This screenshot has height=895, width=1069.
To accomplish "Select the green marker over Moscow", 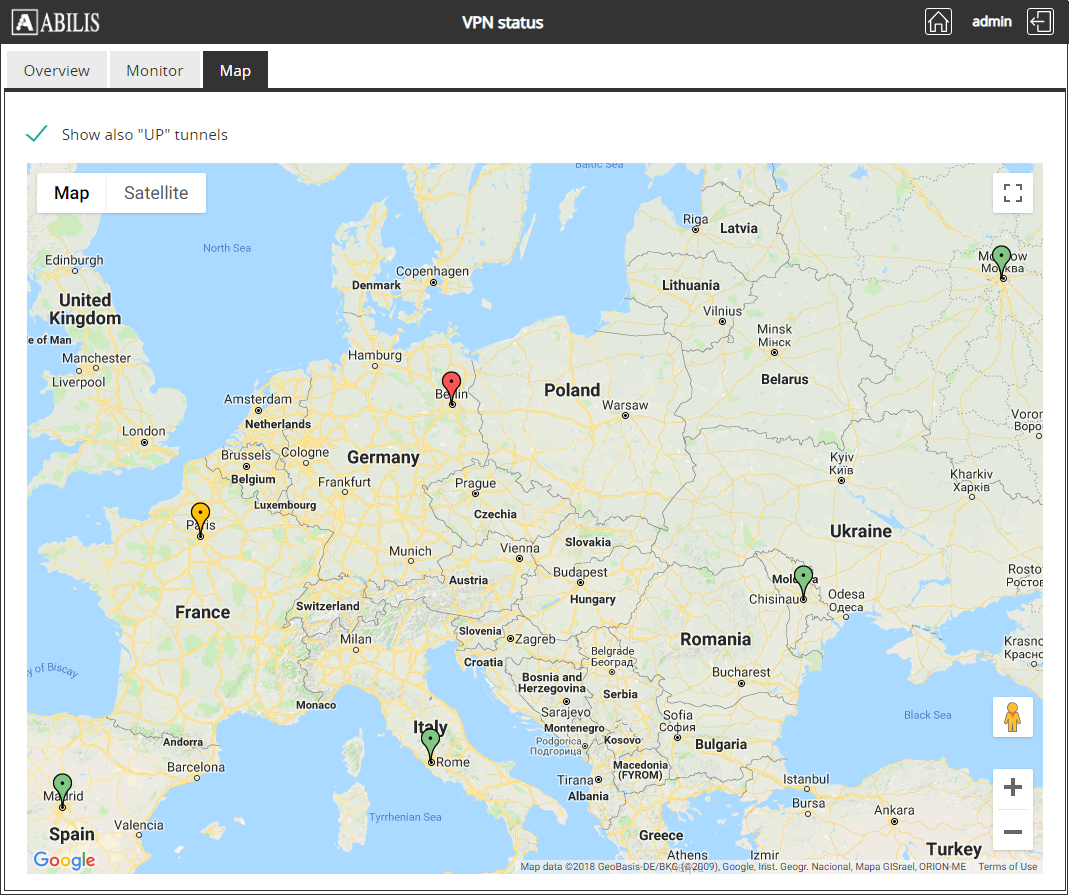I will point(1001,259).
